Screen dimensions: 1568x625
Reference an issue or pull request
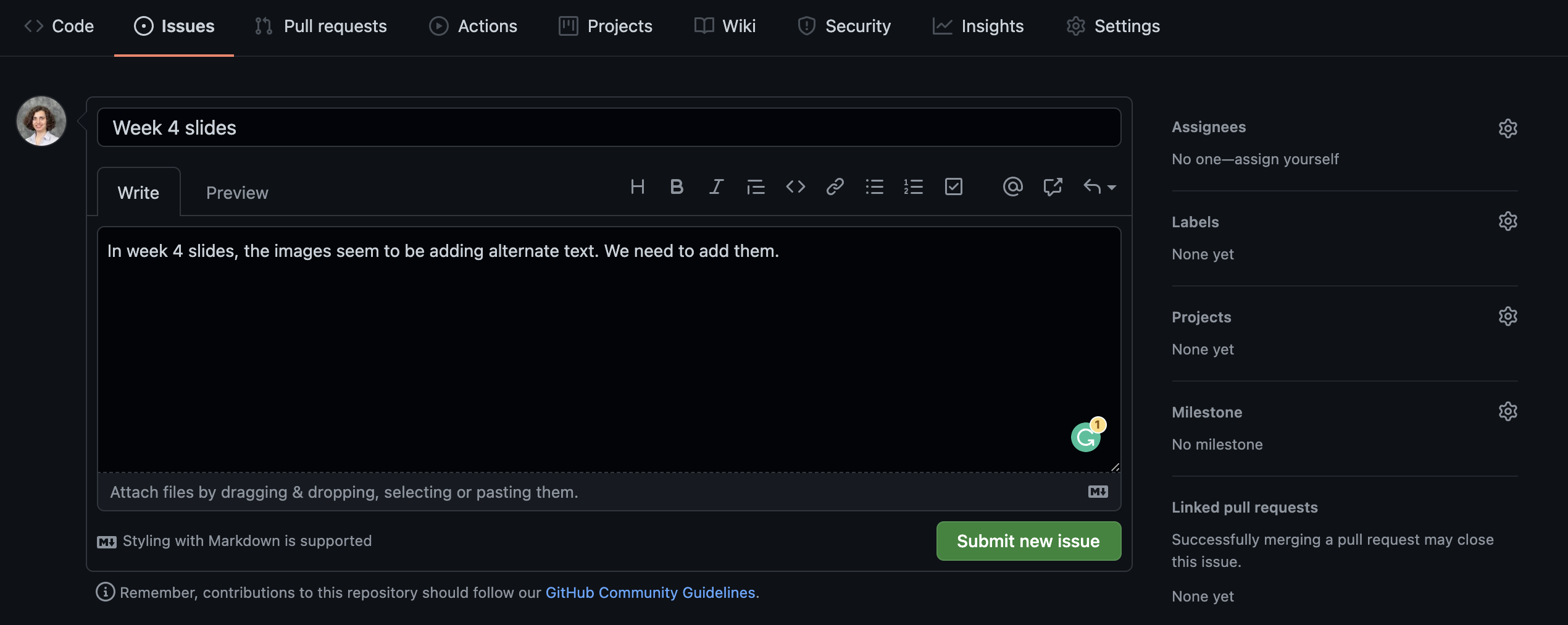click(x=1053, y=187)
